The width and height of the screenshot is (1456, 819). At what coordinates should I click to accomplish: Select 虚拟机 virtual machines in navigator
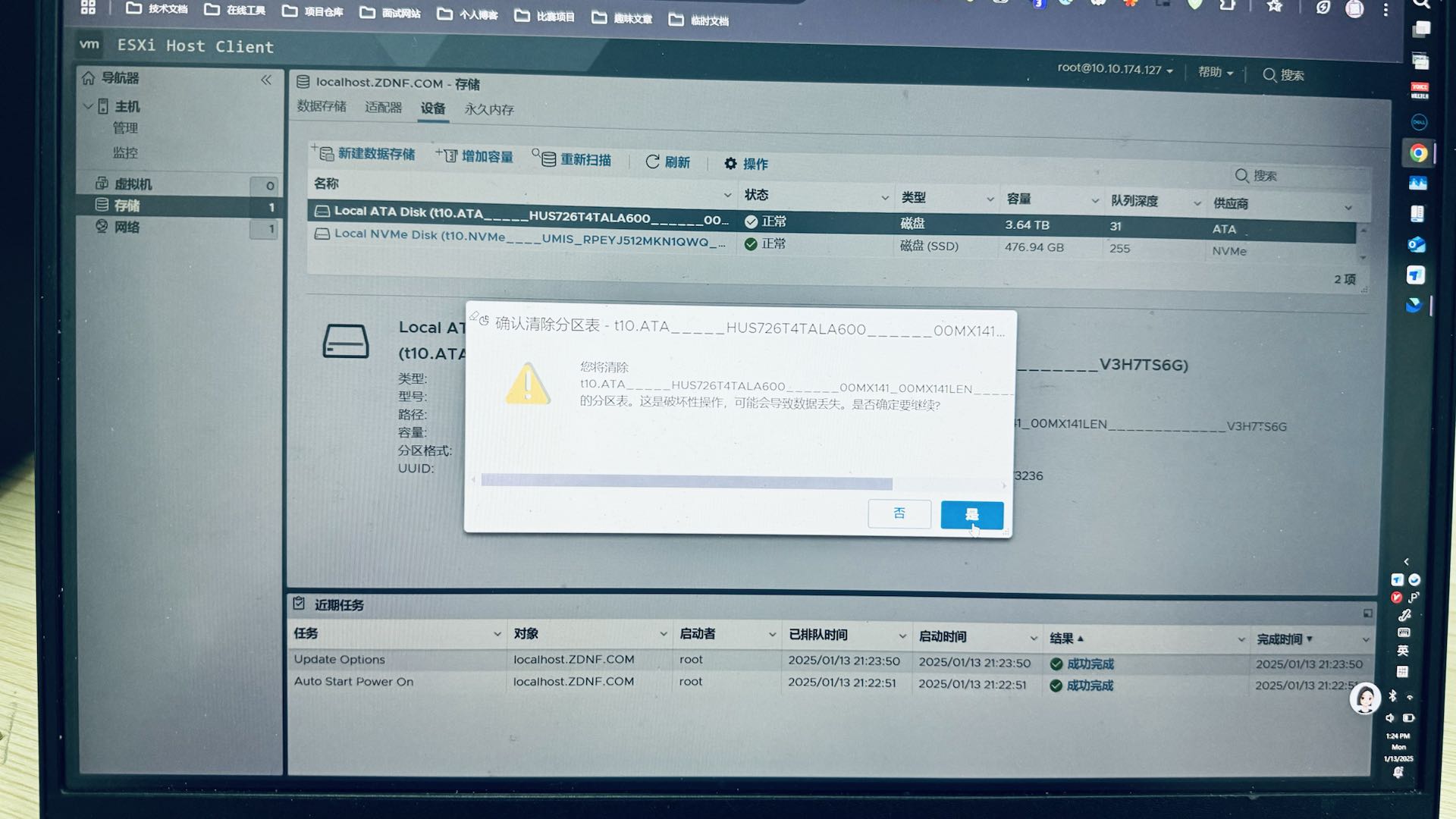tap(133, 184)
